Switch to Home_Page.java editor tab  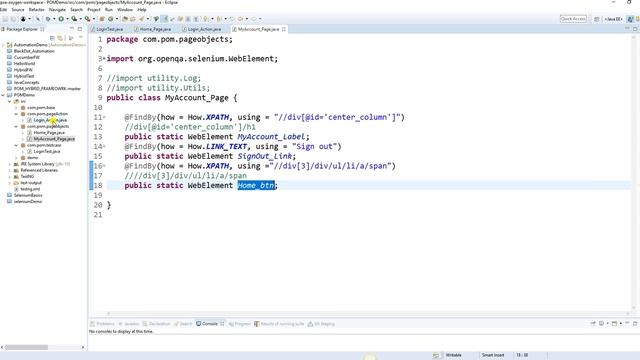[155, 29]
